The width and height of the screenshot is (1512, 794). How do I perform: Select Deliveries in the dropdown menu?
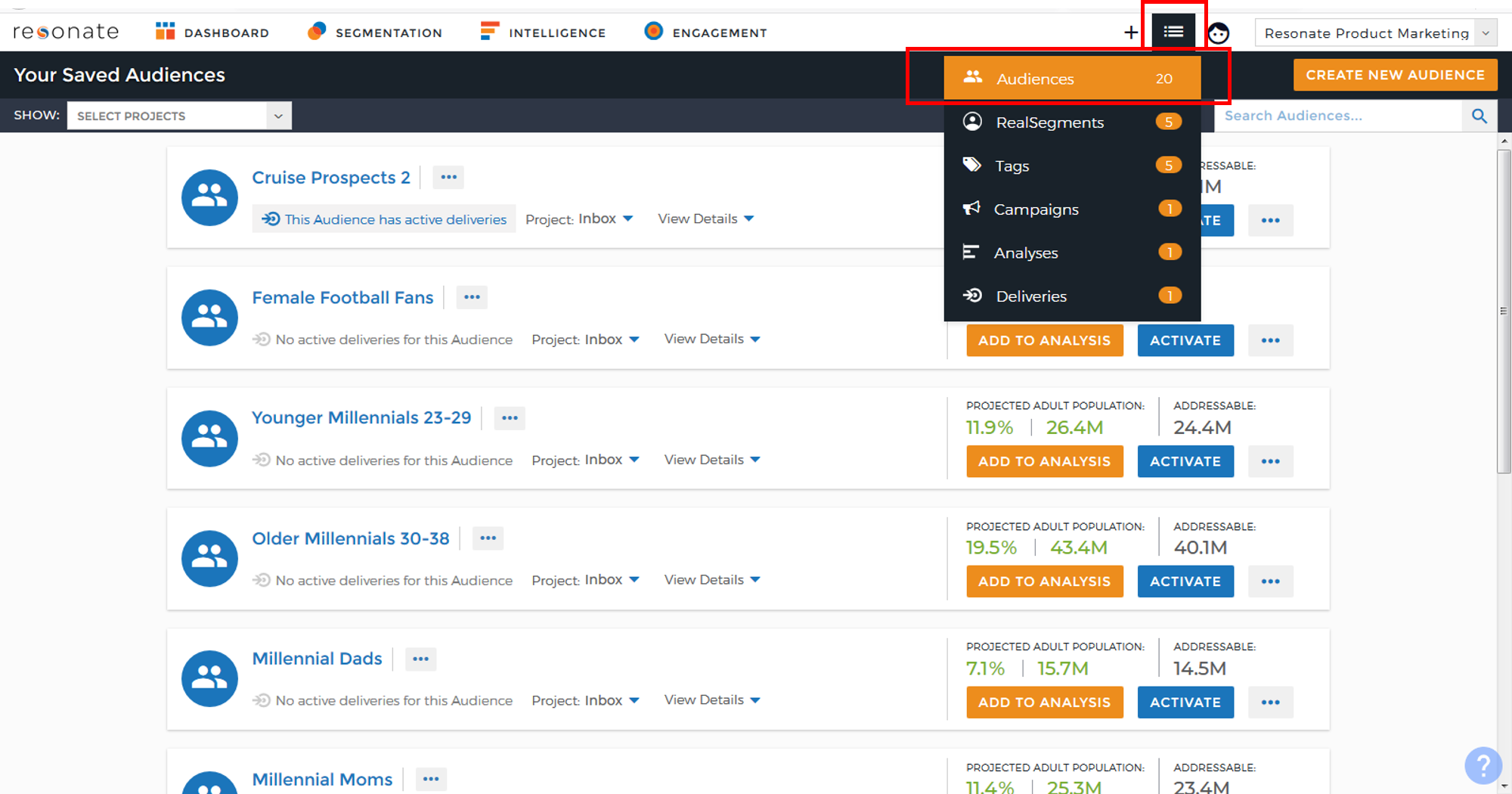pos(1072,296)
